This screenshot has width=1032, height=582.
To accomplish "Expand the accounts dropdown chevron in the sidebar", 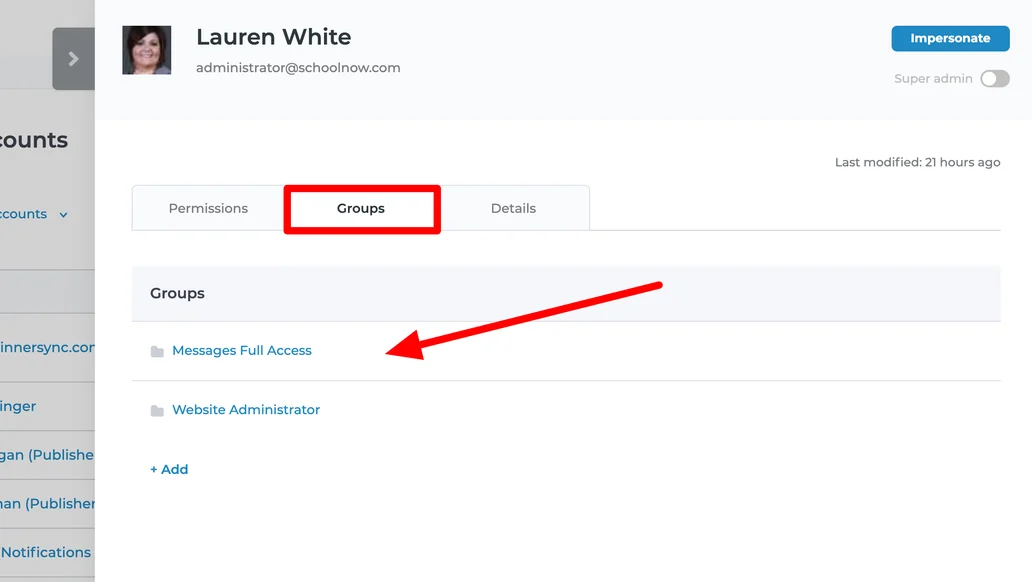I will [64, 214].
